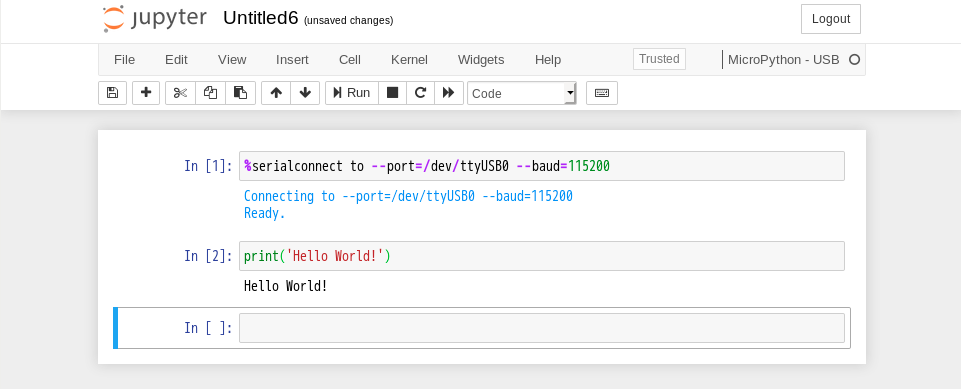Paste cells below clipboard icon
Image resolution: width=961 pixels, height=389 pixels.
[240, 93]
